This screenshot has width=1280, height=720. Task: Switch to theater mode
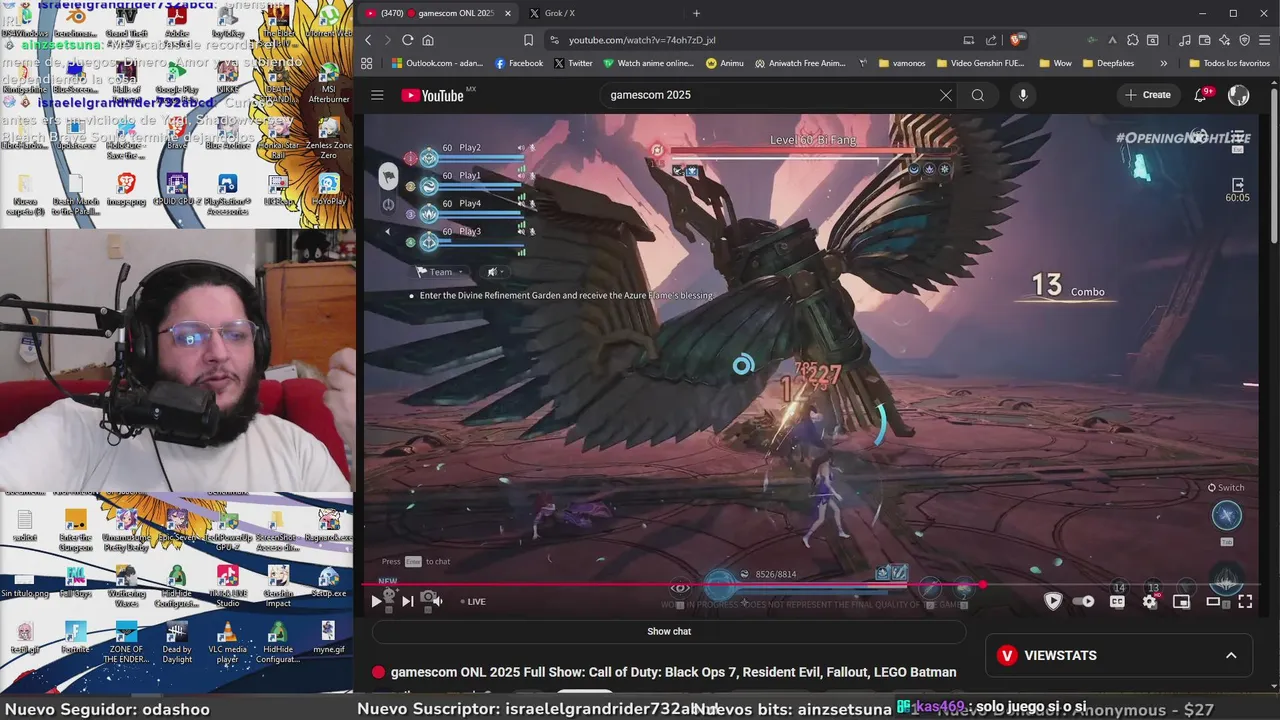[1213, 601]
